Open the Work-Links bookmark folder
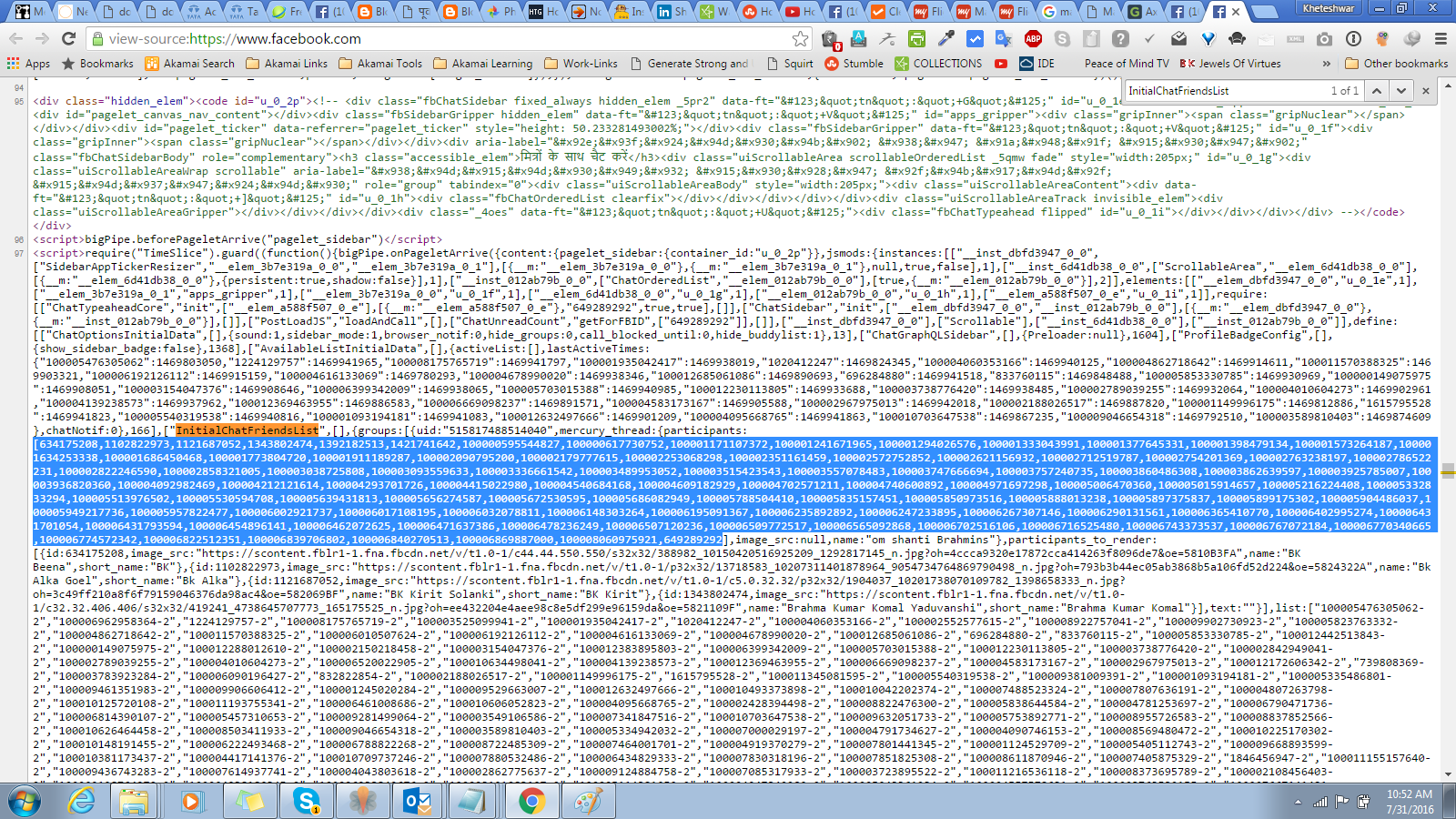The height and width of the screenshot is (819, 1456). pyautogui.click(x=581, y=64)
